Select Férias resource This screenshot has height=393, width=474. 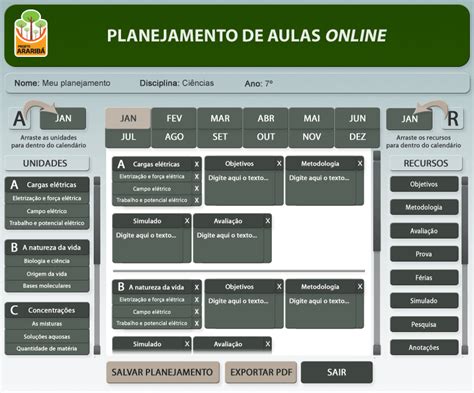pyautogui.click(x=424, y=277)
